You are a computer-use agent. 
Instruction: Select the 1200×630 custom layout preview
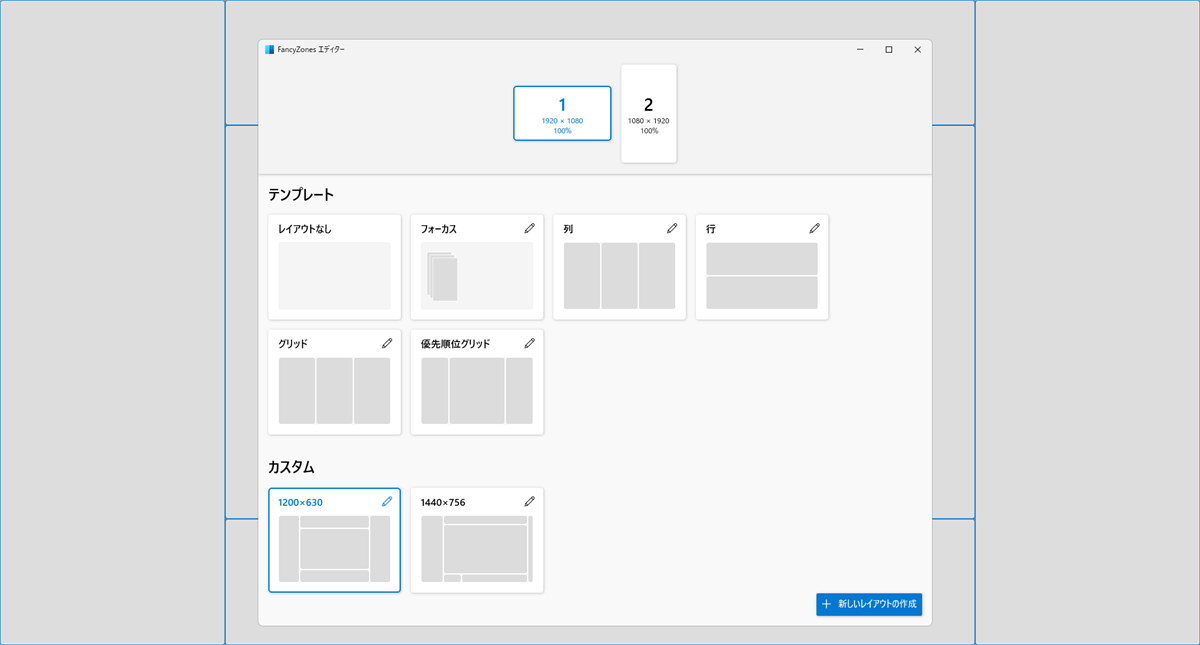pyautogui.click(x=334, y=548)
